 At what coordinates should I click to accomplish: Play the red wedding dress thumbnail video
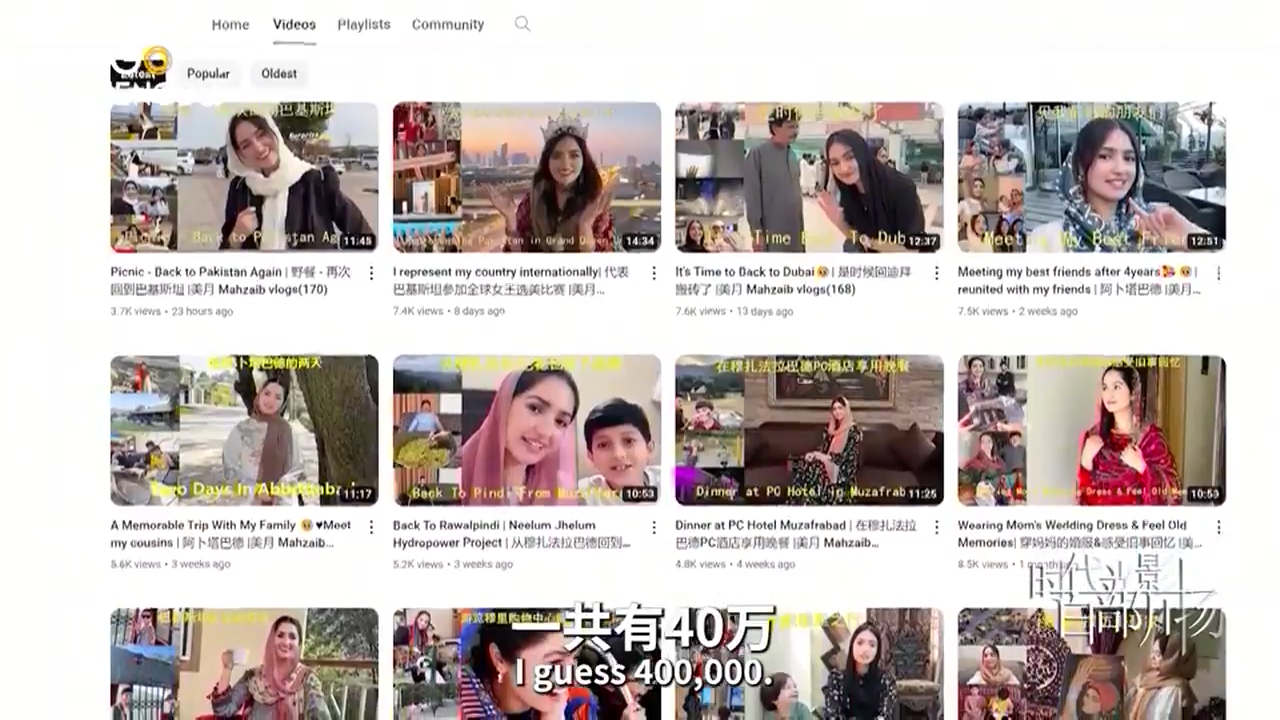(1091, 430)
